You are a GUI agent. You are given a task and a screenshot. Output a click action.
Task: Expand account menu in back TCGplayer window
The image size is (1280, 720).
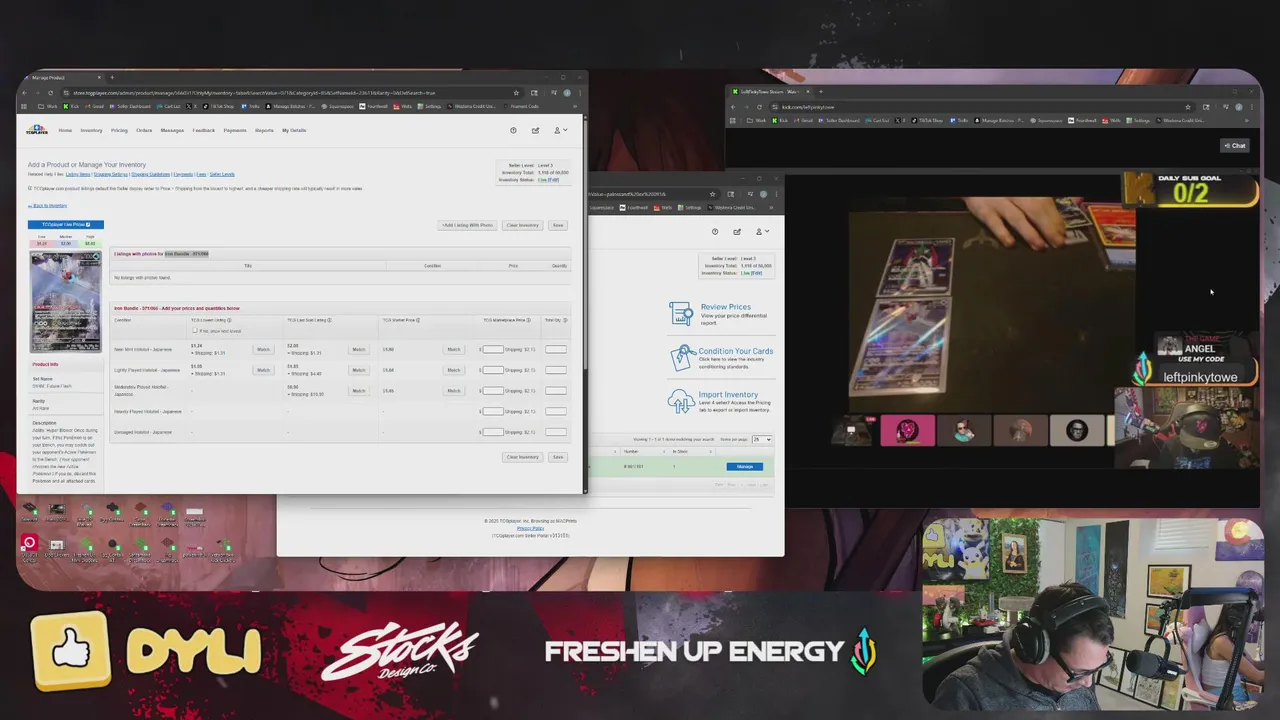762,232
